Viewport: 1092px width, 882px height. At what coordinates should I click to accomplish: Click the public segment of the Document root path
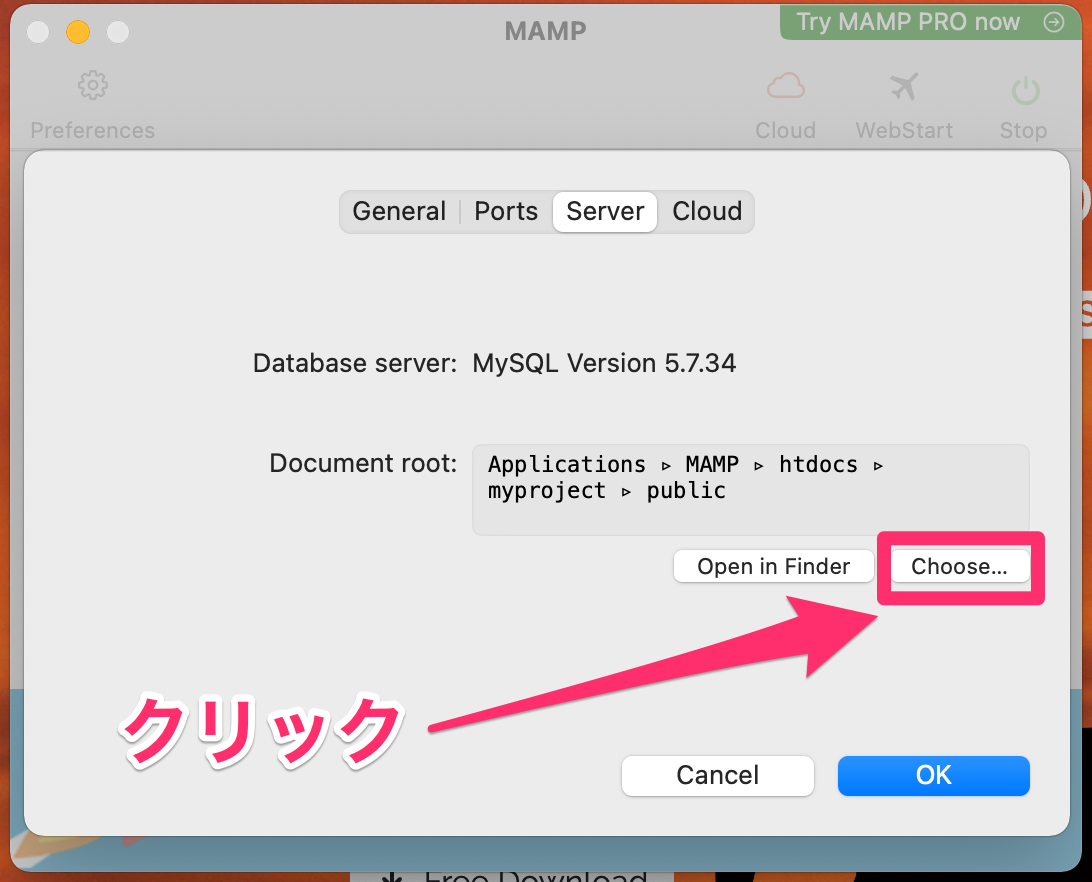coord(686,490)
